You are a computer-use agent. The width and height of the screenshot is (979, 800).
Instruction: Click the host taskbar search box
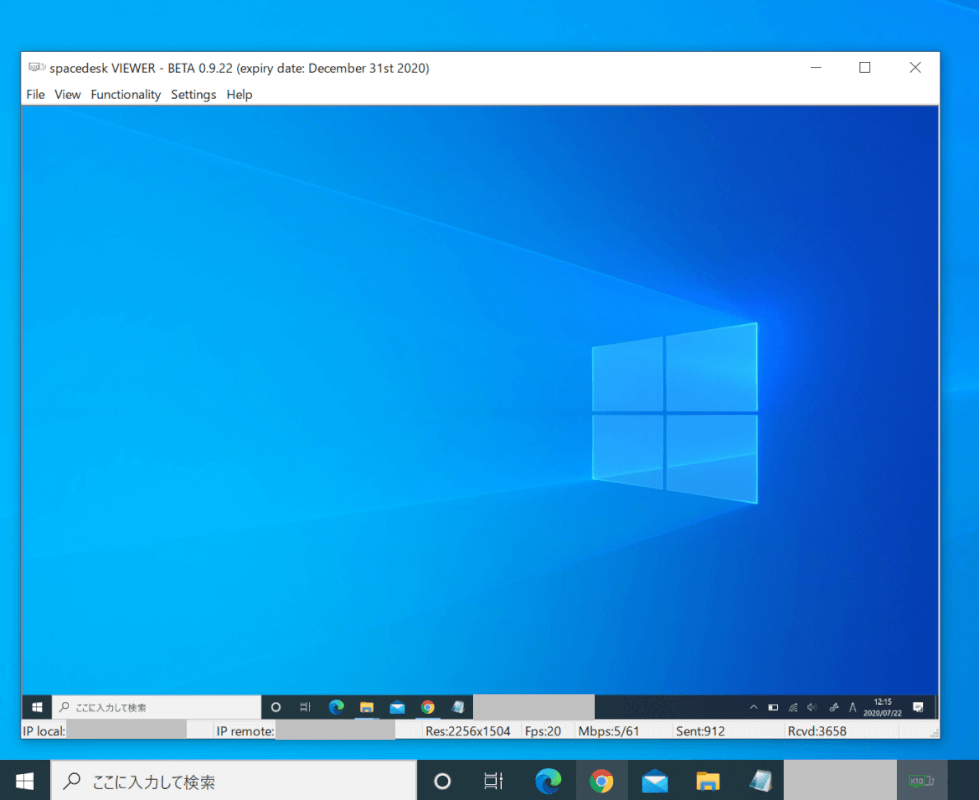pyautogui.click(x=234, y=781)
